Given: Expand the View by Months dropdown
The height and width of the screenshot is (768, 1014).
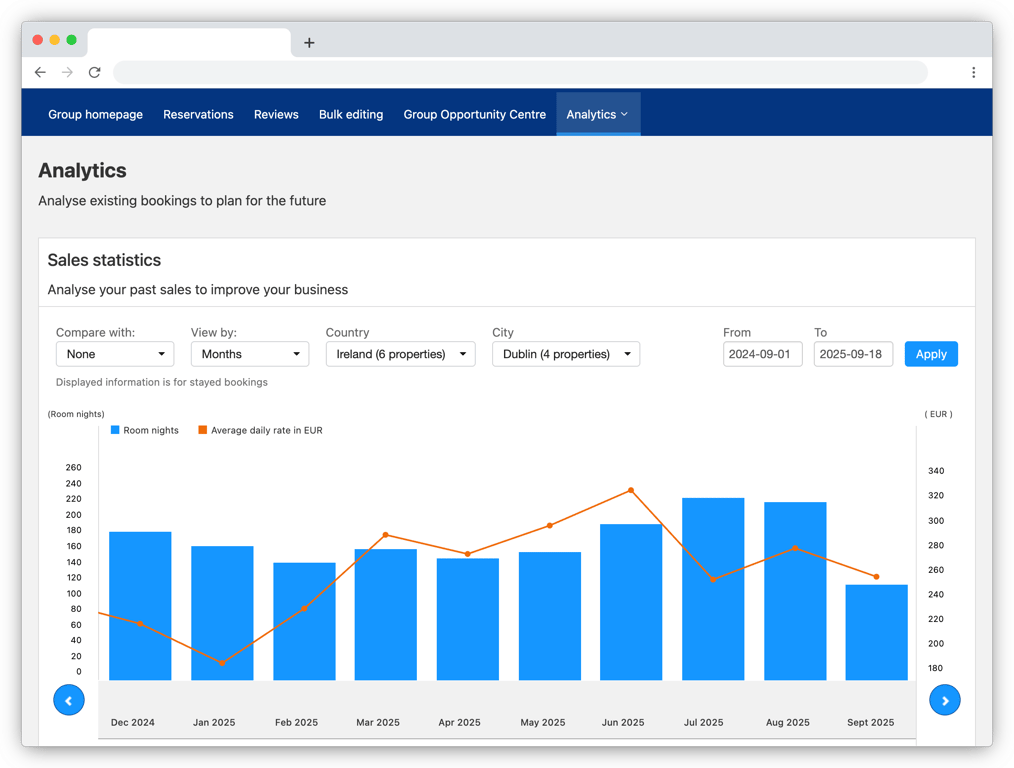Looking at the screenshot, I should [250, 354].
